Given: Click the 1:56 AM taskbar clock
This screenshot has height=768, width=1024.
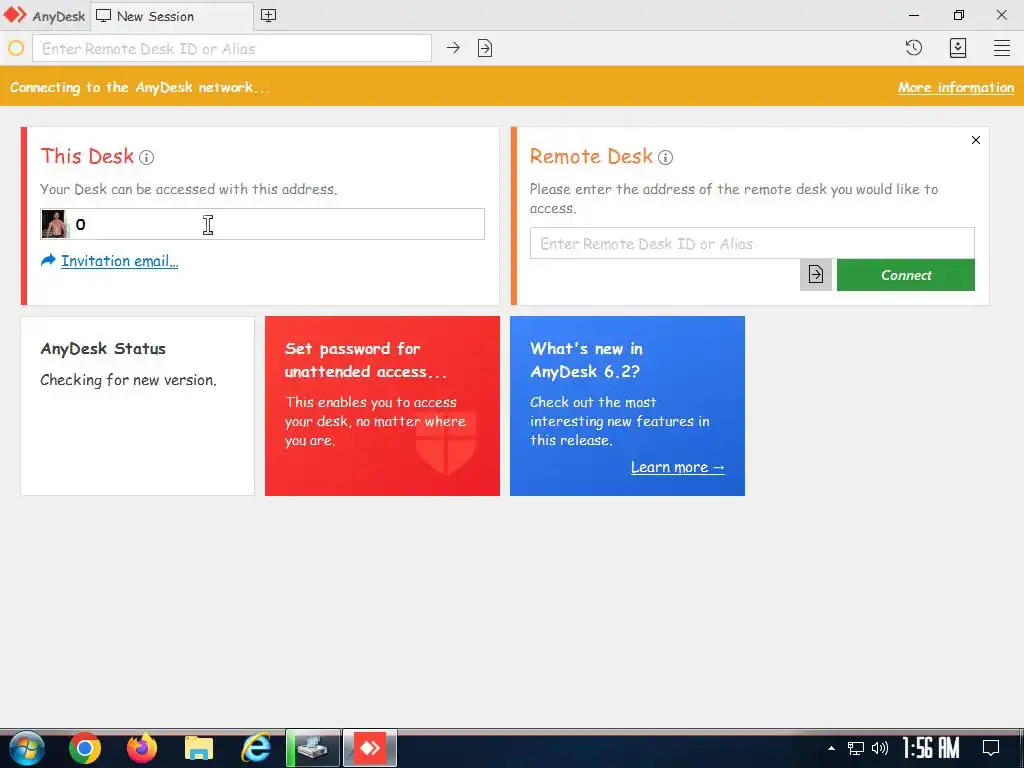Looking at the screenshot, I should point(931,748).
